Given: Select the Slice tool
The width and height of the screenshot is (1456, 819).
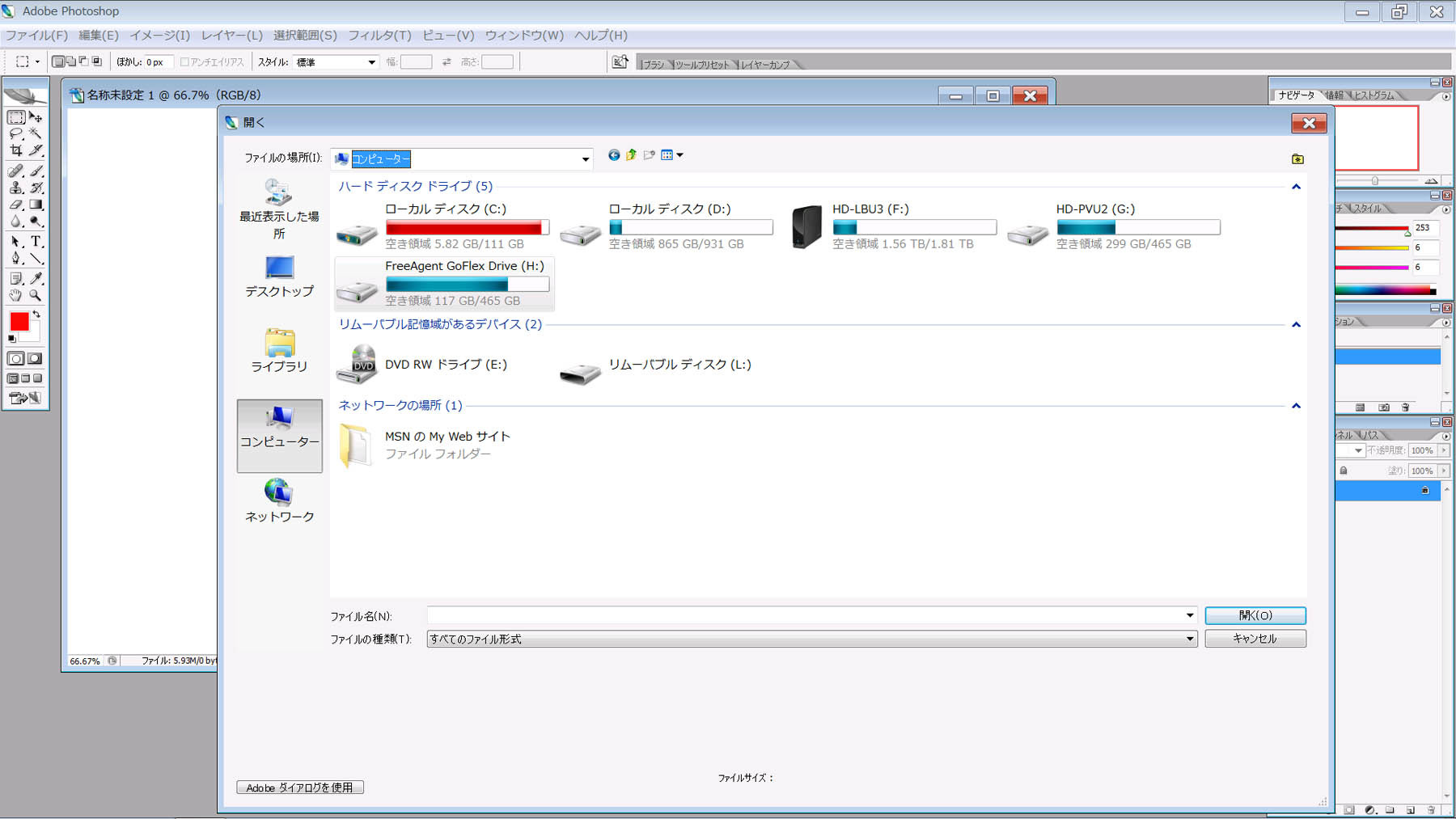Looking at the screenshot, I should click(36, 150).
